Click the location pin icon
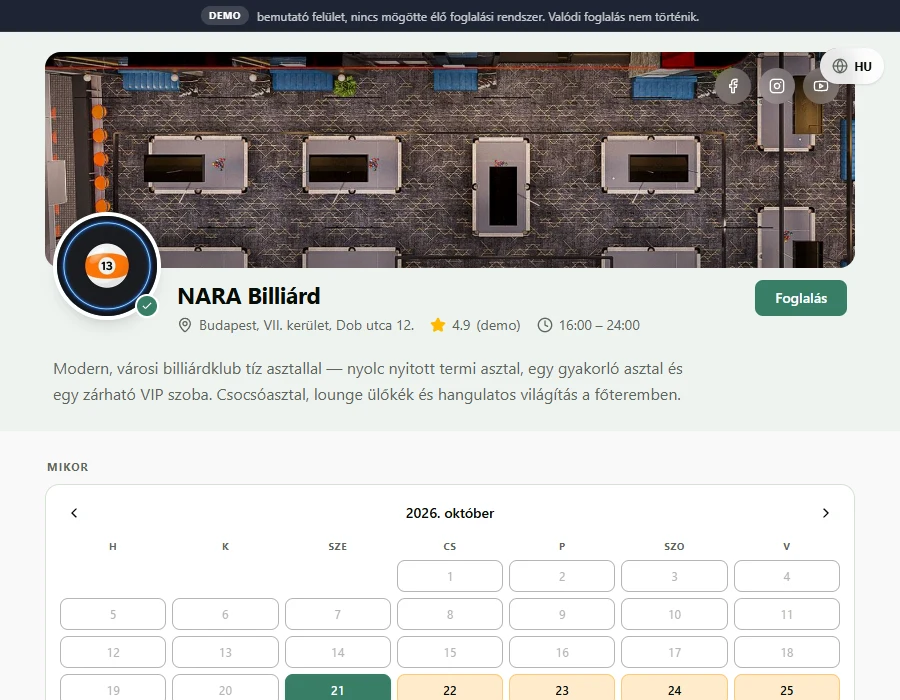 coord(185,325)
